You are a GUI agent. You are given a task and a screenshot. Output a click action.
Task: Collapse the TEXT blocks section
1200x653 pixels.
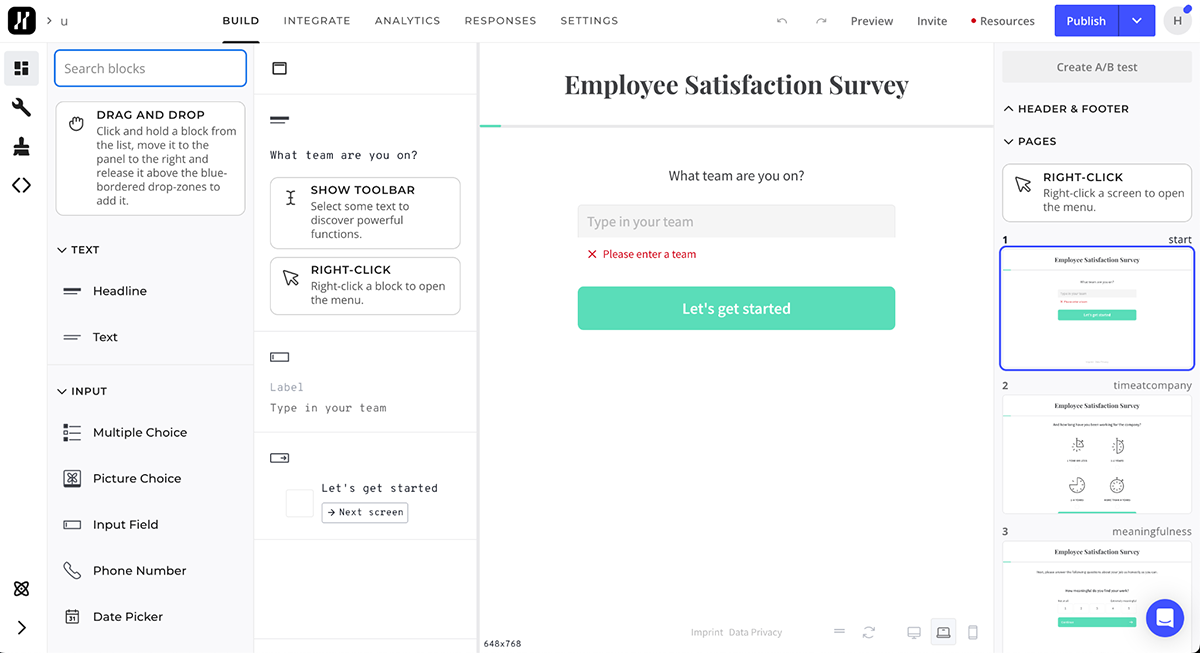(x=62, y=250)
